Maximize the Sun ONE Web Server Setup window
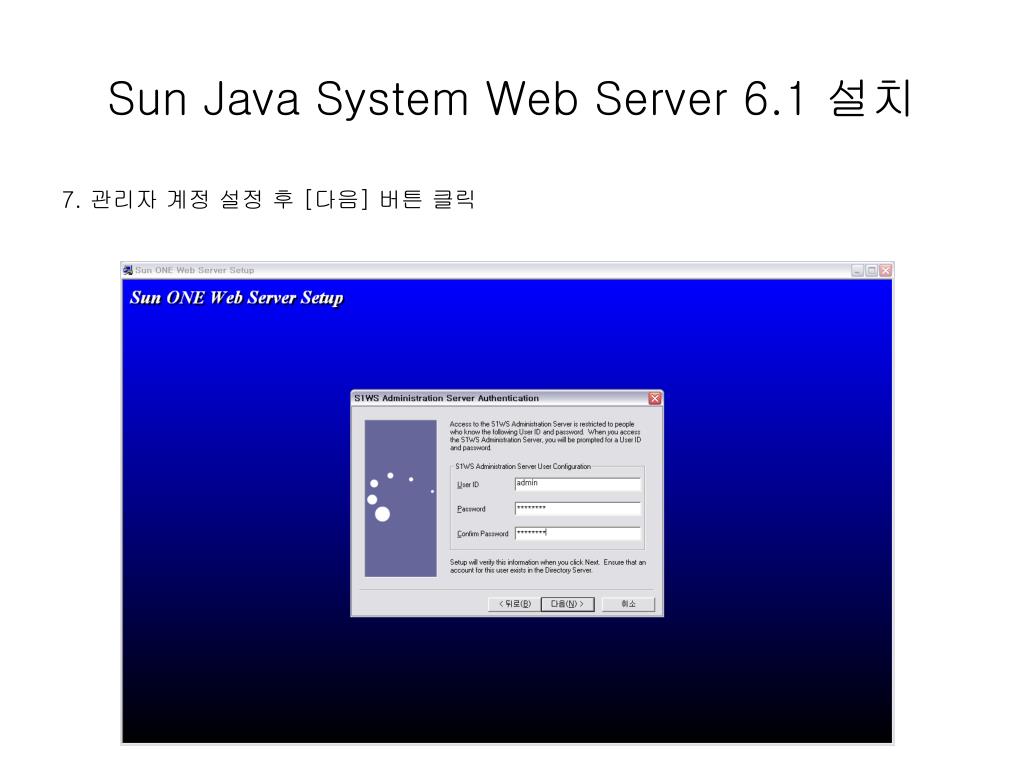 point(871,270)
